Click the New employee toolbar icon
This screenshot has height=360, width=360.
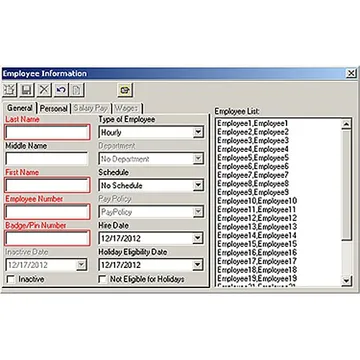pyautogui.click(x=10, y=90)
